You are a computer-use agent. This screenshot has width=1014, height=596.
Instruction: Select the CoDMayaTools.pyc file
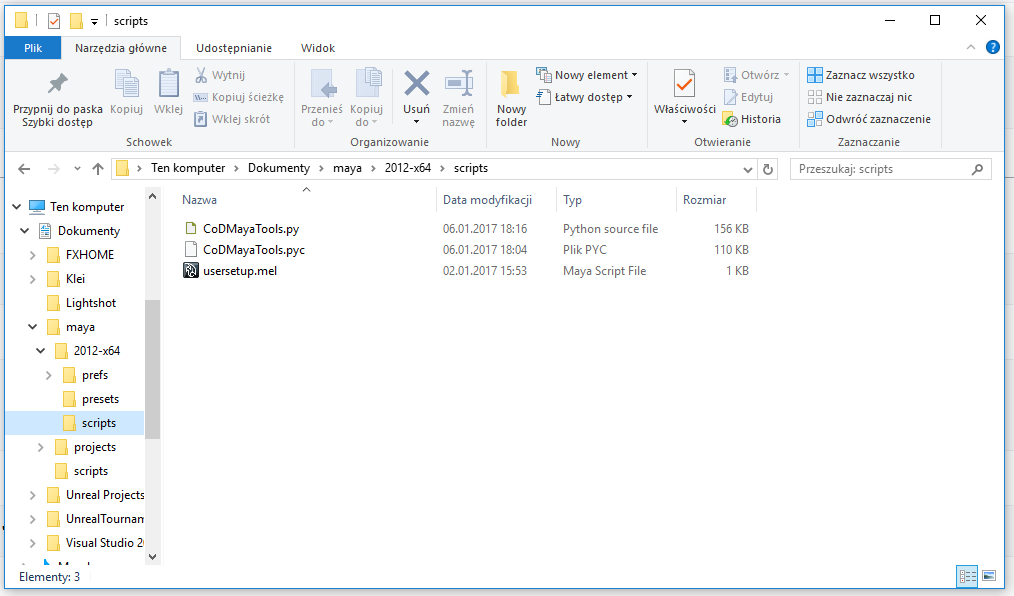tap(254, 250)
